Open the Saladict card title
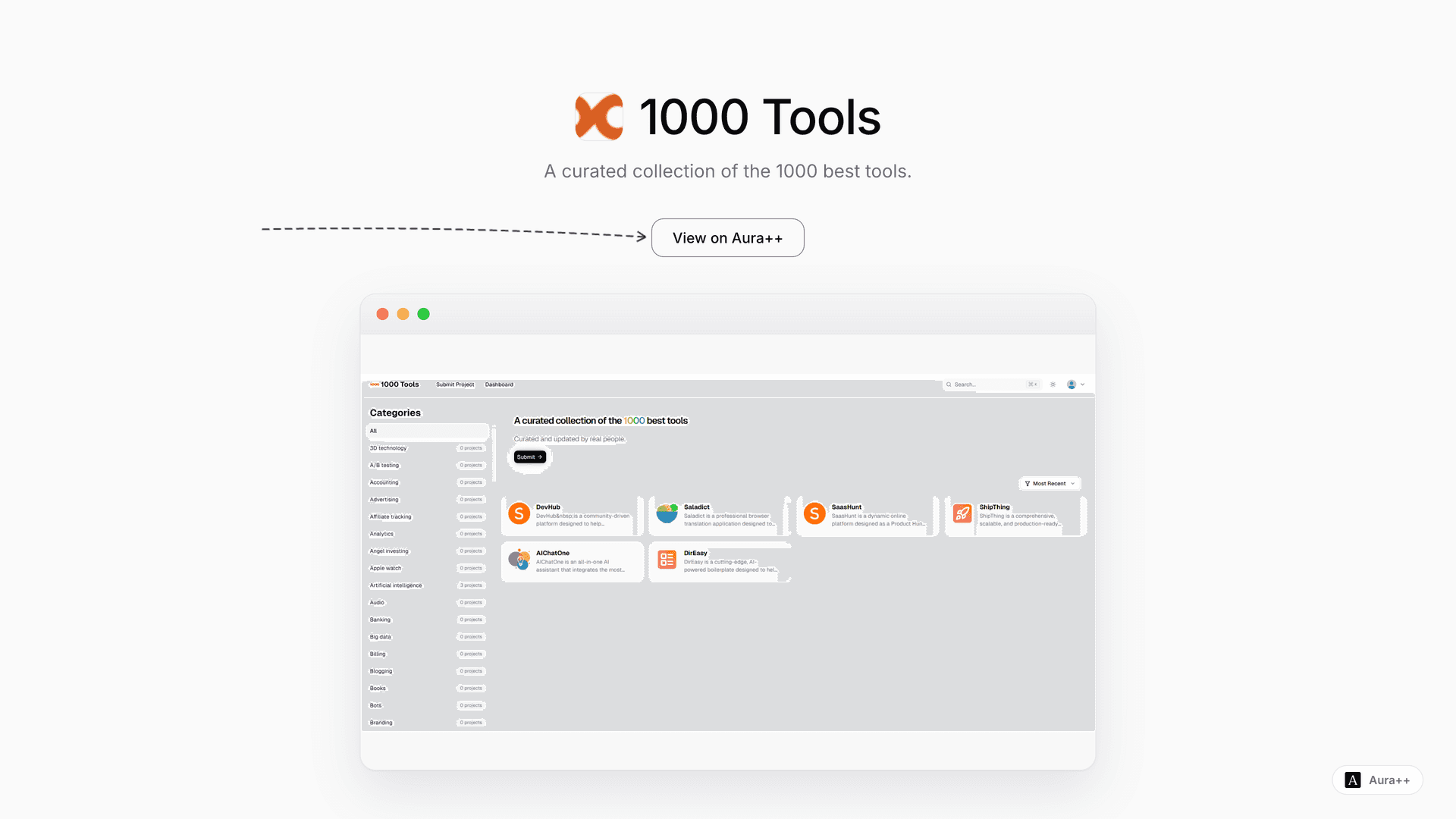Screen dimensions: 1456x819 (697, 507)
